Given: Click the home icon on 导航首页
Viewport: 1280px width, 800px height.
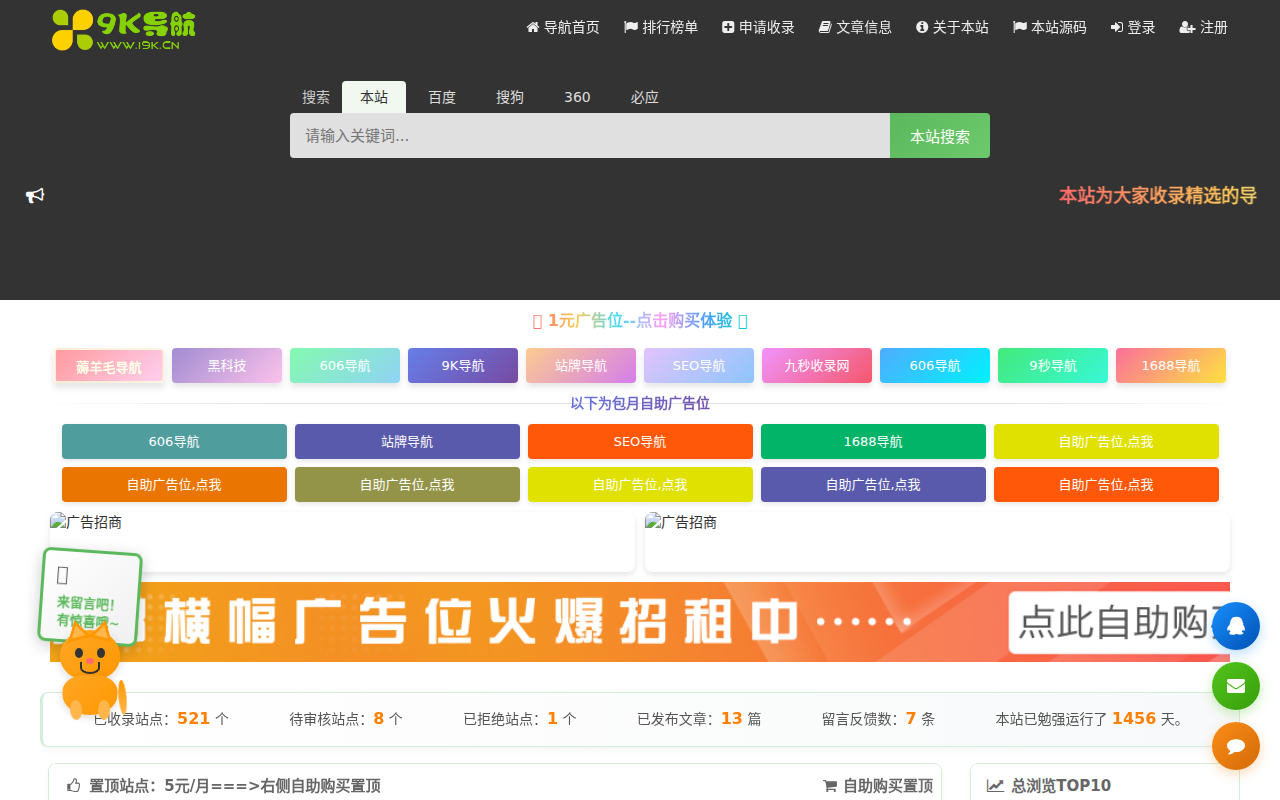Looking at the screenshot, I should (x=531, y=27).
